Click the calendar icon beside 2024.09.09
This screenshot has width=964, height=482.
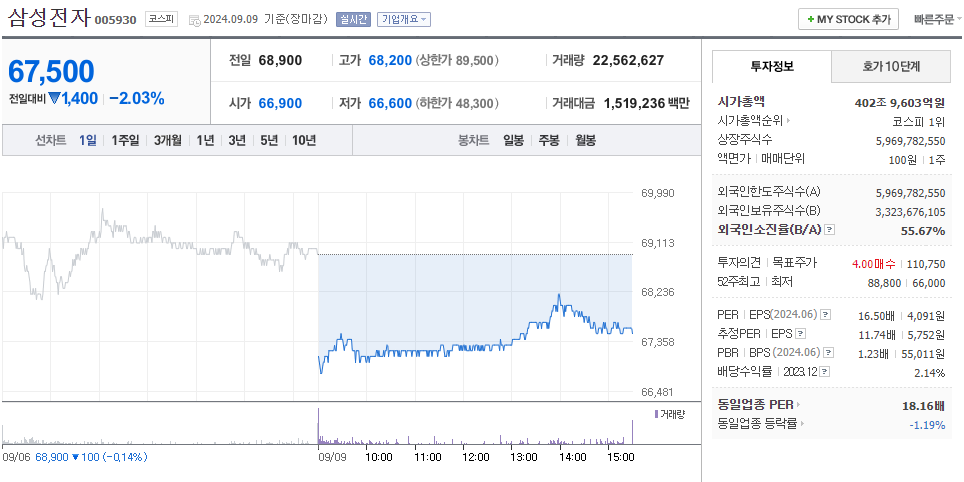pos(195,20)
